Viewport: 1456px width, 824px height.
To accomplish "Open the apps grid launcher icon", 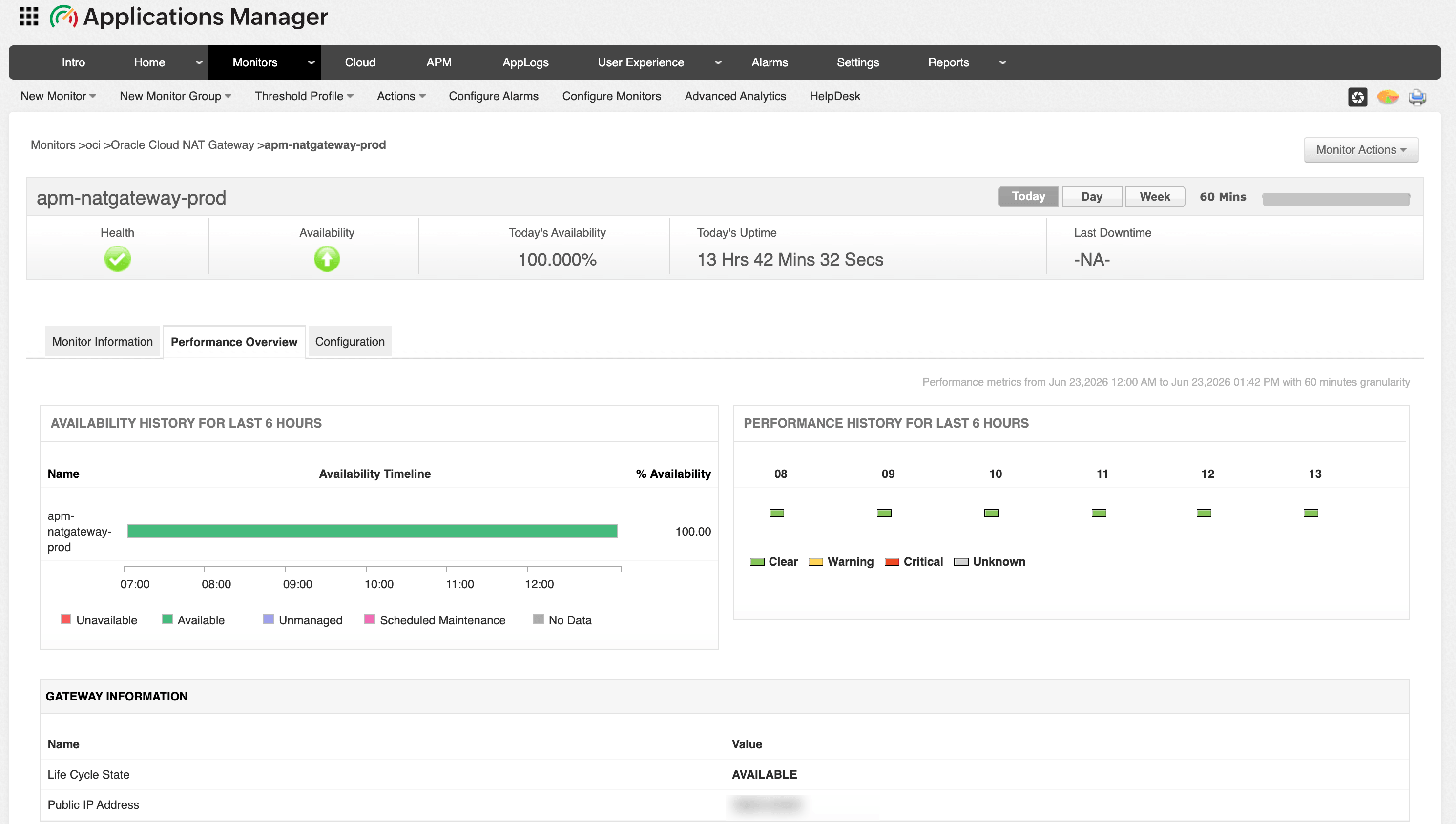I will tap(28, 17).
